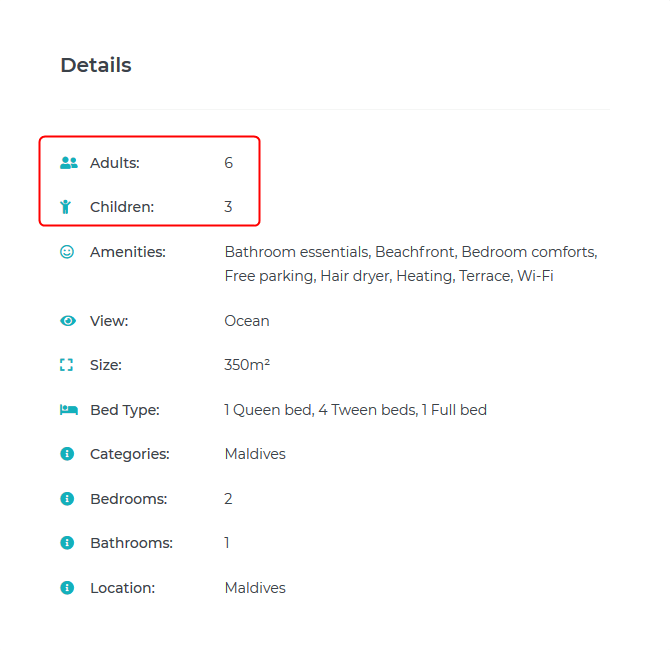Screen dimensions: 670x650
Task: Click the Categories info icon
Action: coord(67,454)
